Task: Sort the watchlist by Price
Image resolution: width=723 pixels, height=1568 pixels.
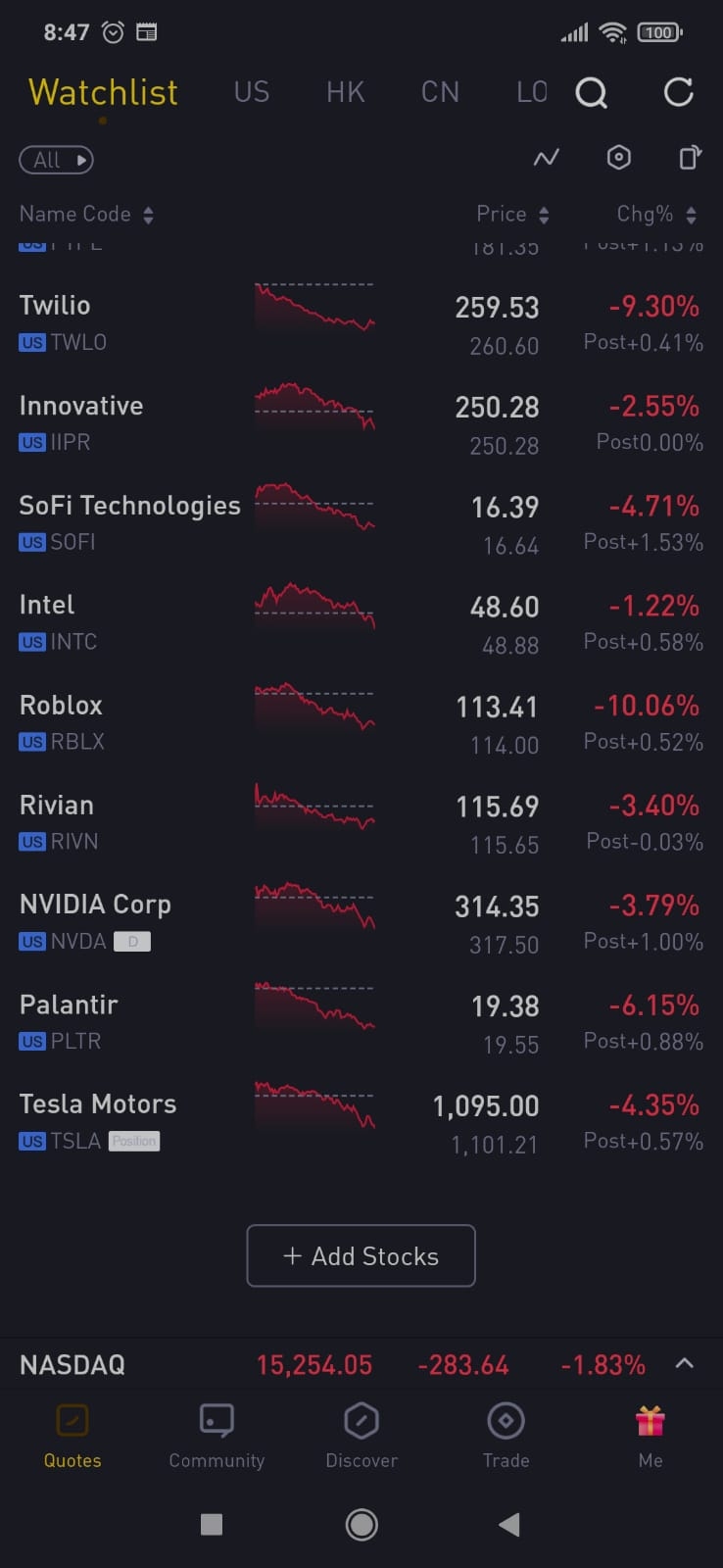Action: tap(511, 215)
